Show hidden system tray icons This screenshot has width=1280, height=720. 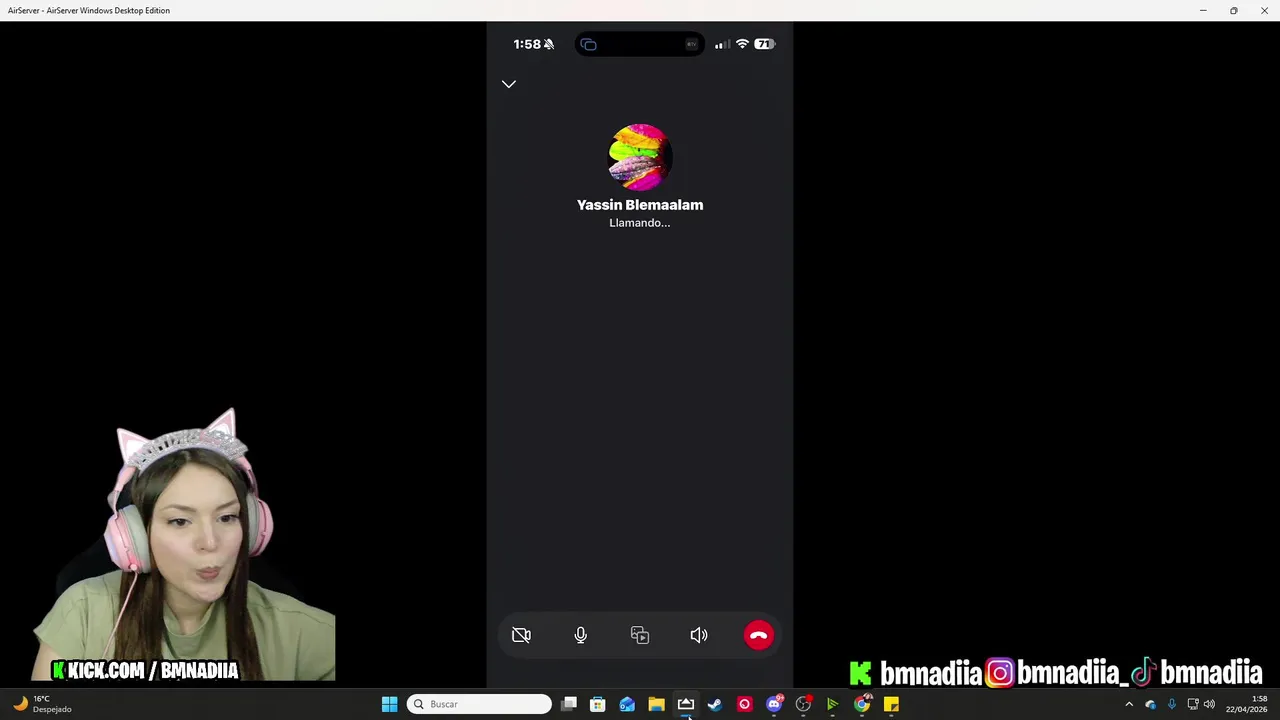1129,704
